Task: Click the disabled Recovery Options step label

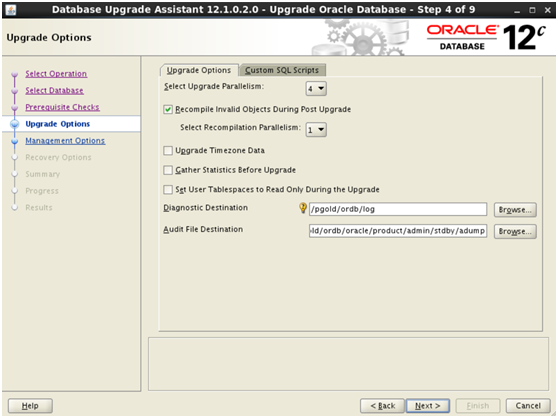Action: pos(58,158)
